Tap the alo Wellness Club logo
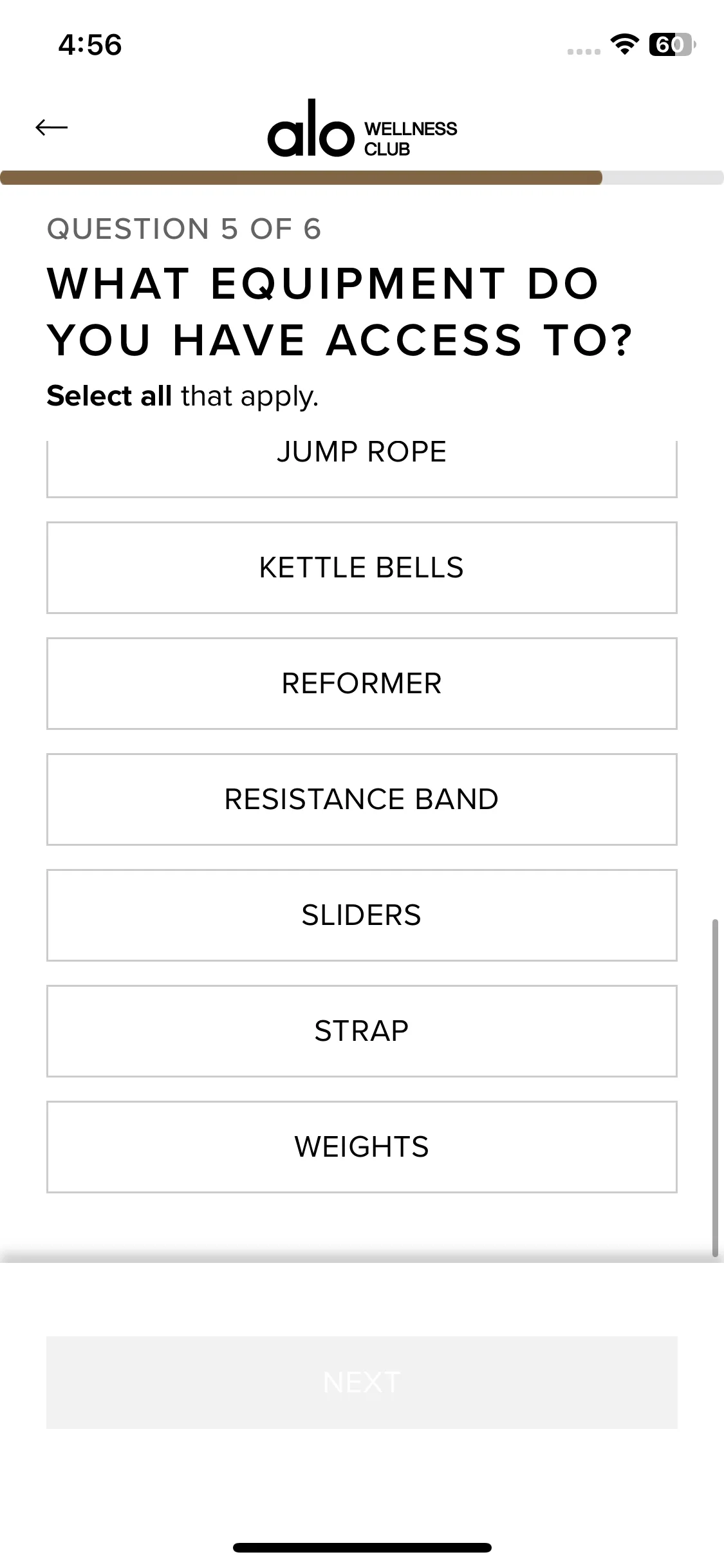The height and width of the screenshot is (1568, 724). (x=362, y=129)
